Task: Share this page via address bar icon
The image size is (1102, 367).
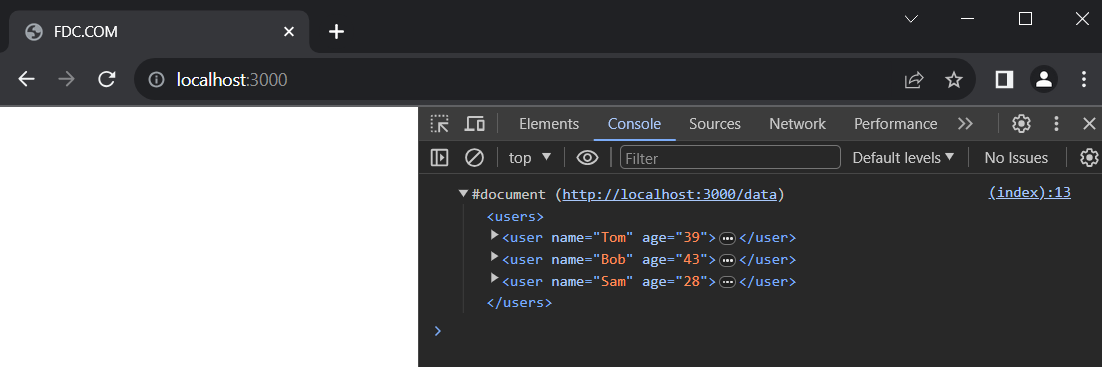Action: coord(914,80)
